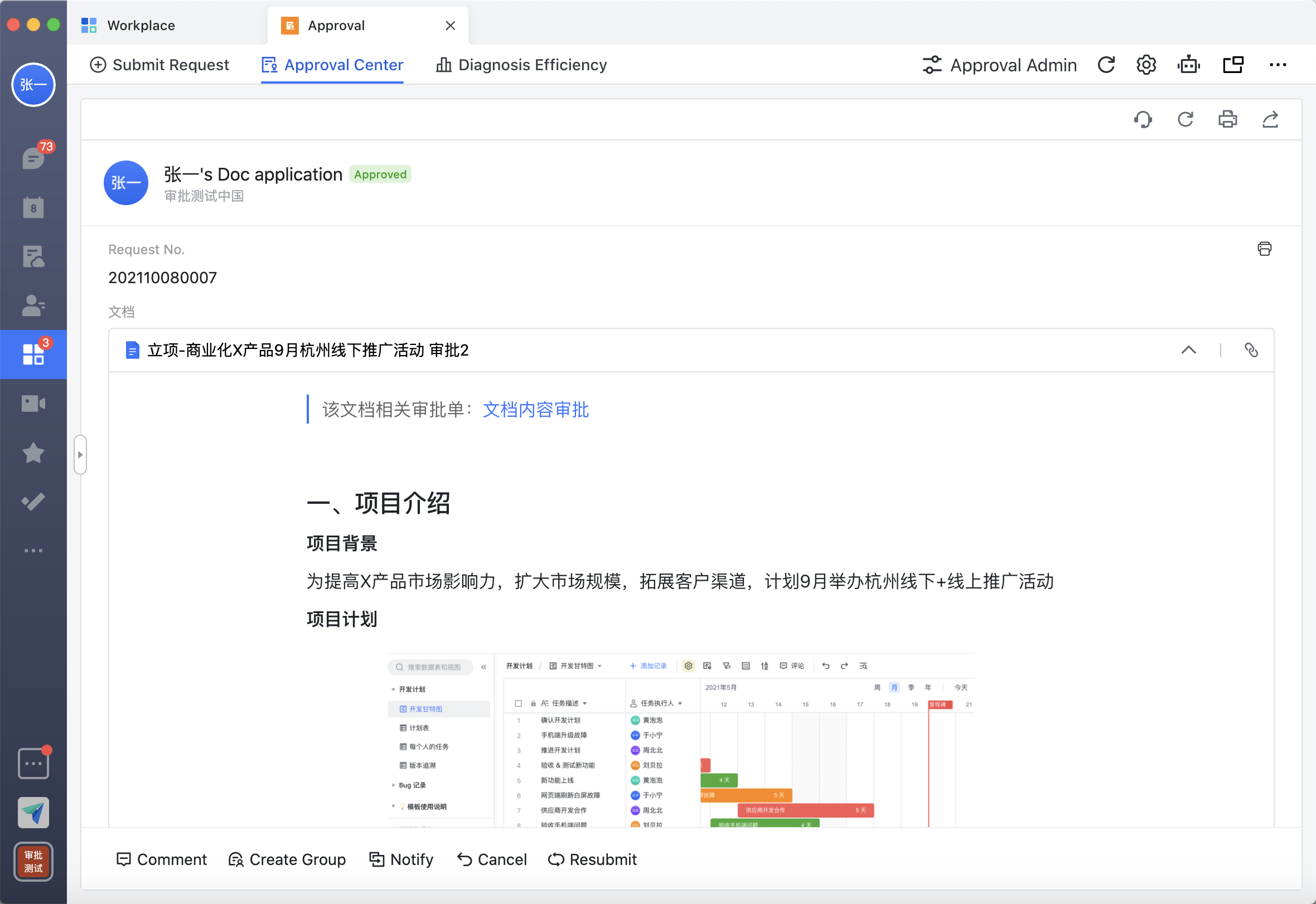Collapse the attached document preview
Viewport: 1316px width, 904px height.
[1188, 350]
